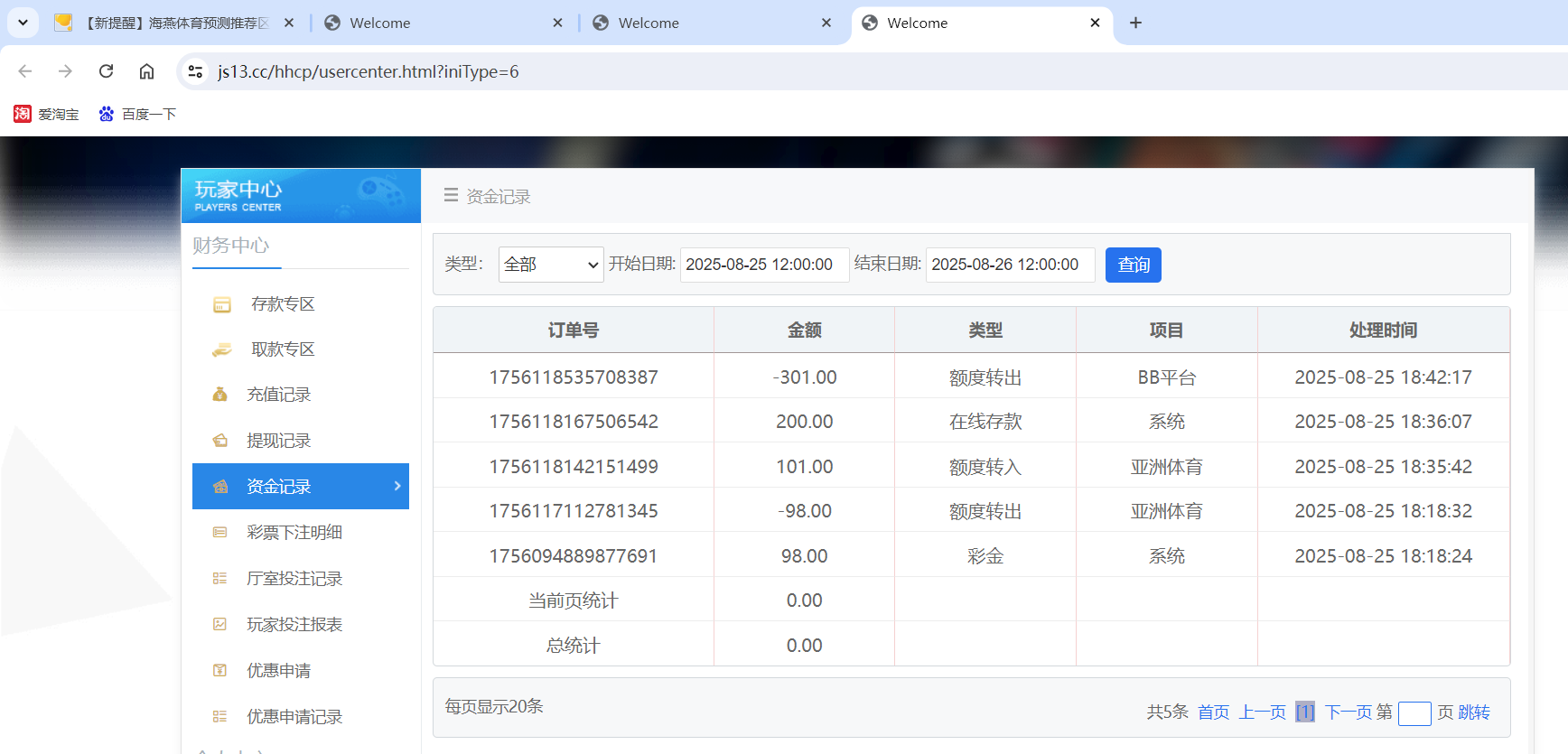Click the 开始日期 start date field
The width and height of the screenshot is (1568, 754).
click(763, 265)
